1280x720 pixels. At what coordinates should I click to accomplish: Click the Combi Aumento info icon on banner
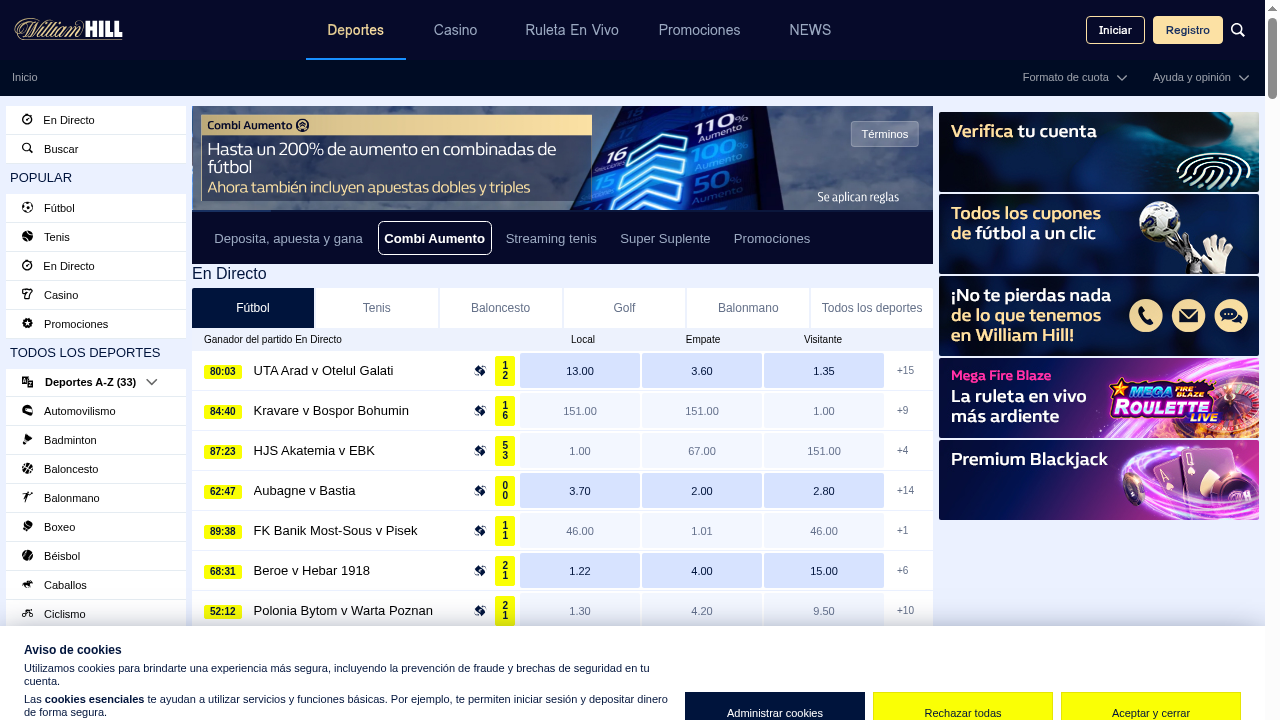(x=303, y=125)
